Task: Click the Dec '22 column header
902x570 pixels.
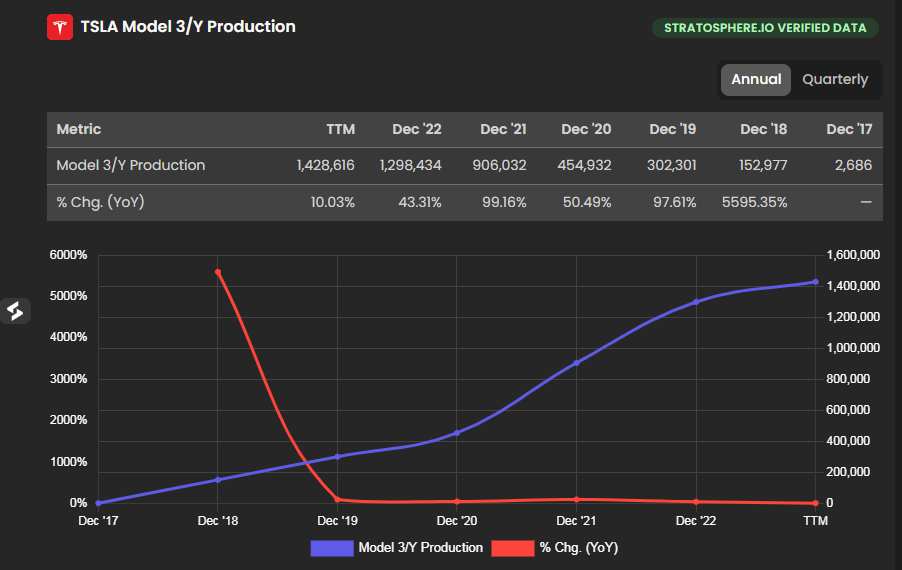Action: (416, 129)
